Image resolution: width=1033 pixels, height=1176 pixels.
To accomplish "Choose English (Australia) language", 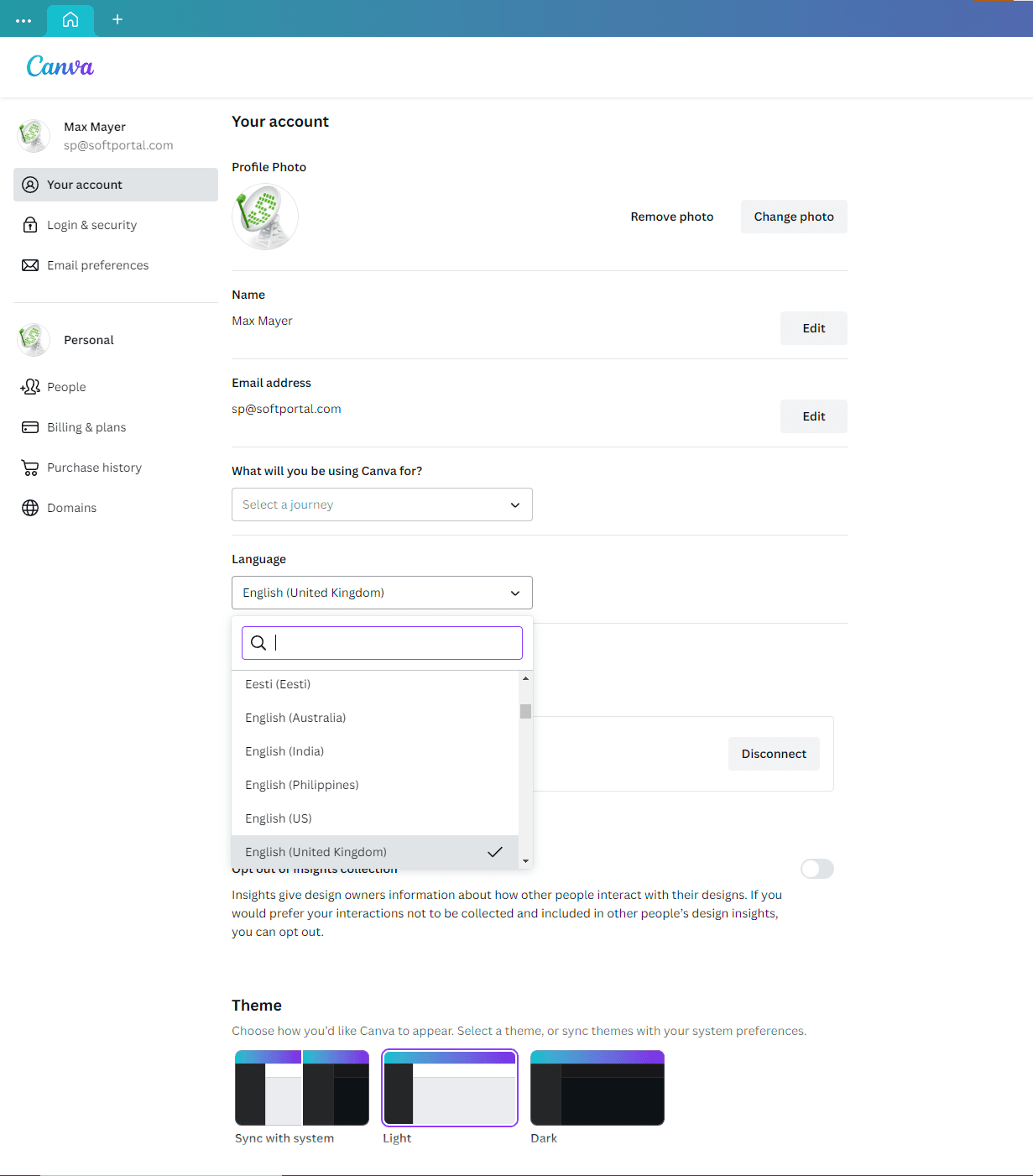I will [375, 718].
